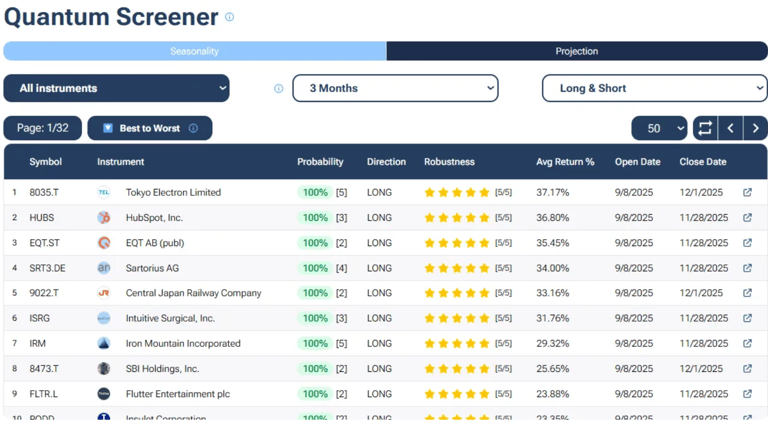Screen dimensions: 768x428
Task: Click the Central Japan Railway Company name
Action: point(193,293)
